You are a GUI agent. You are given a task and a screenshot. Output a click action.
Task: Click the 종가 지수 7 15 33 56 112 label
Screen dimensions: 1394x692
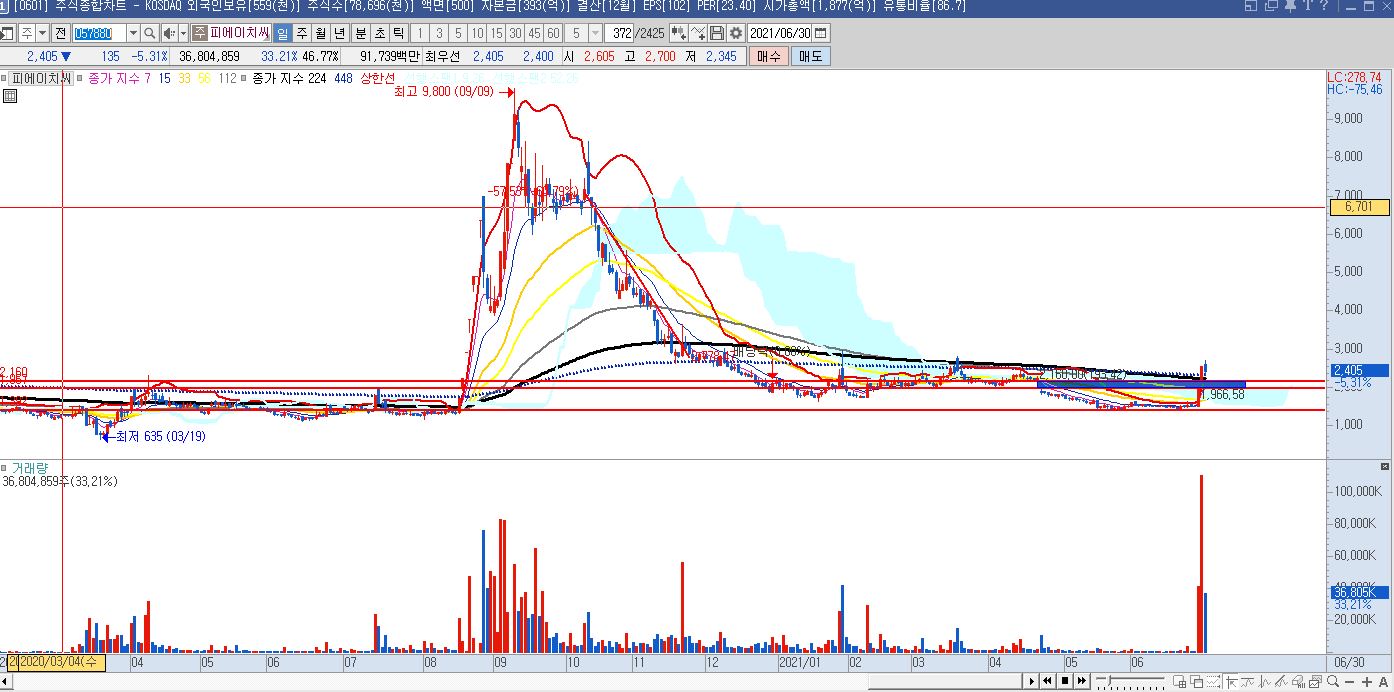point(162,78)
